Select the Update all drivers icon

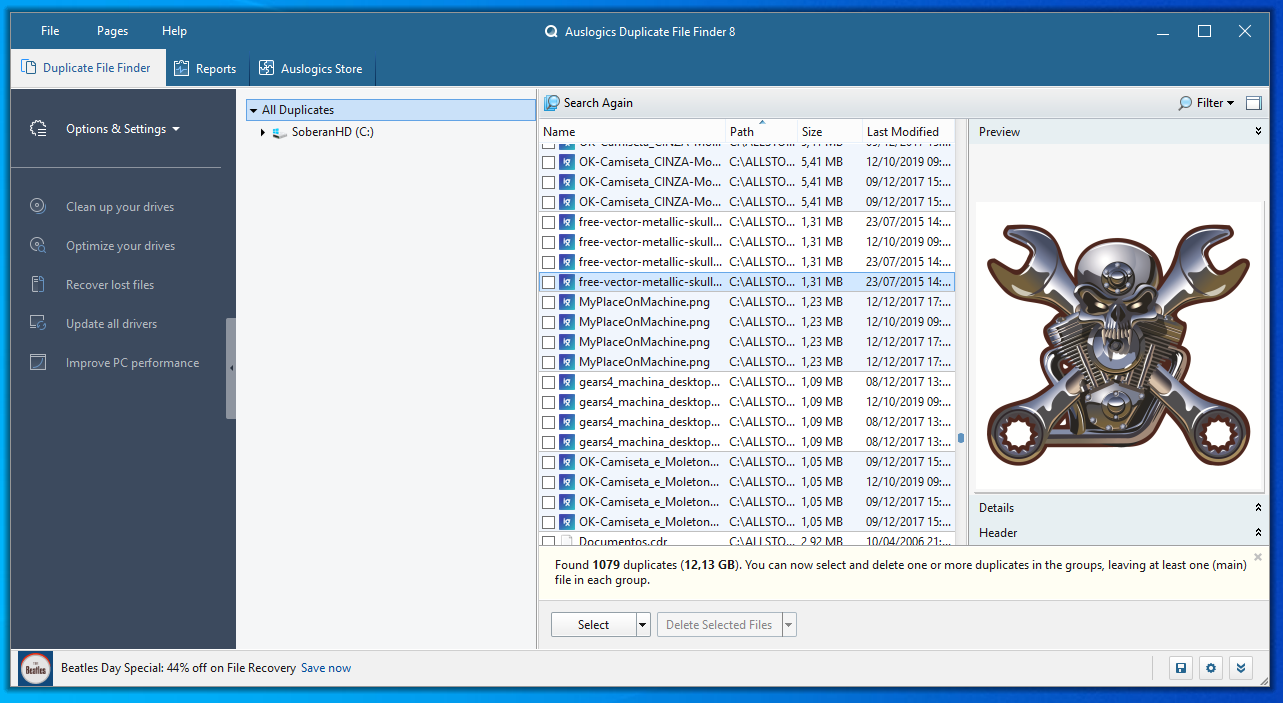point(38,323)
